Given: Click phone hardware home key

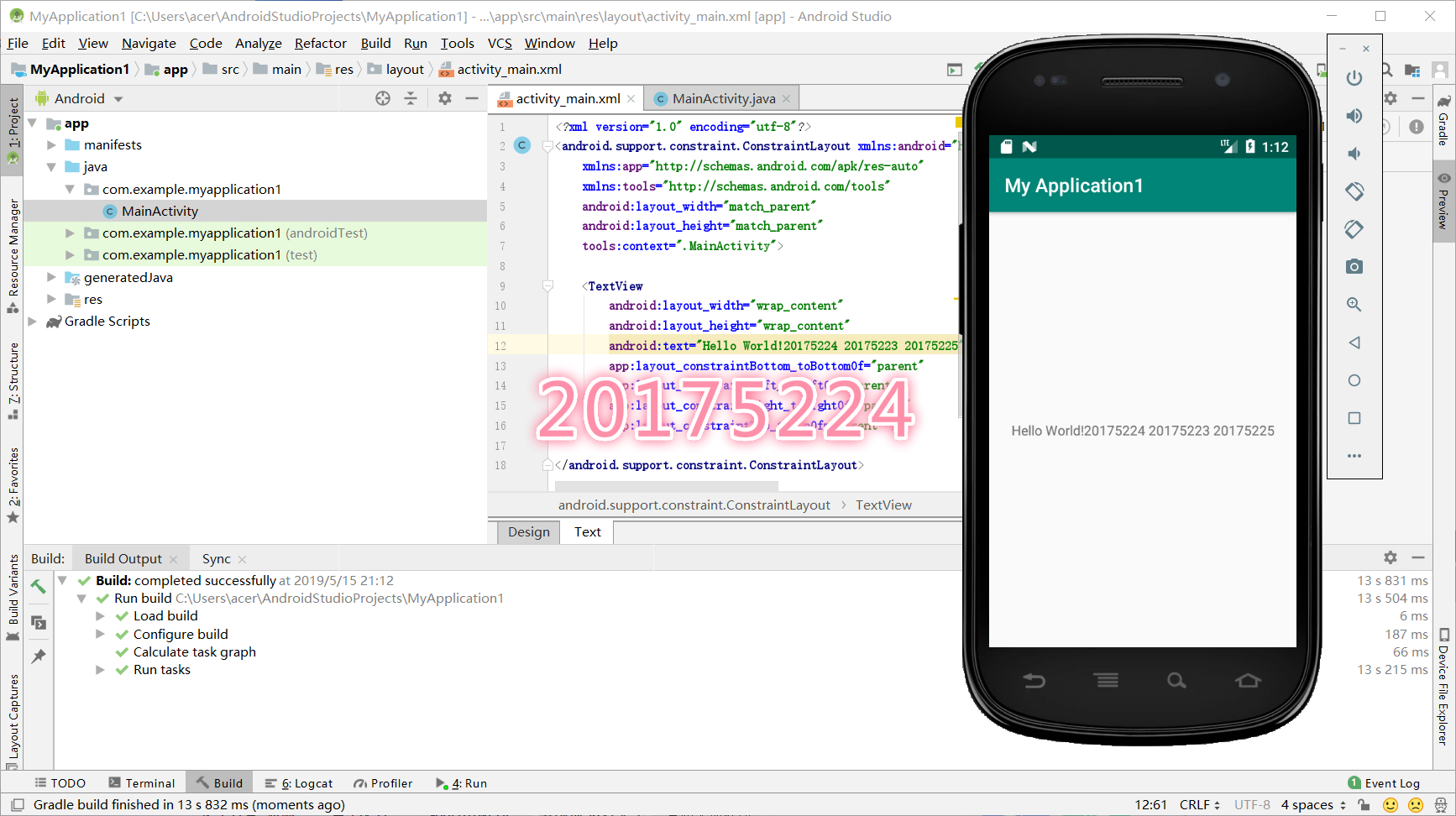Looking at the screenshot, I should [1248, 680].
